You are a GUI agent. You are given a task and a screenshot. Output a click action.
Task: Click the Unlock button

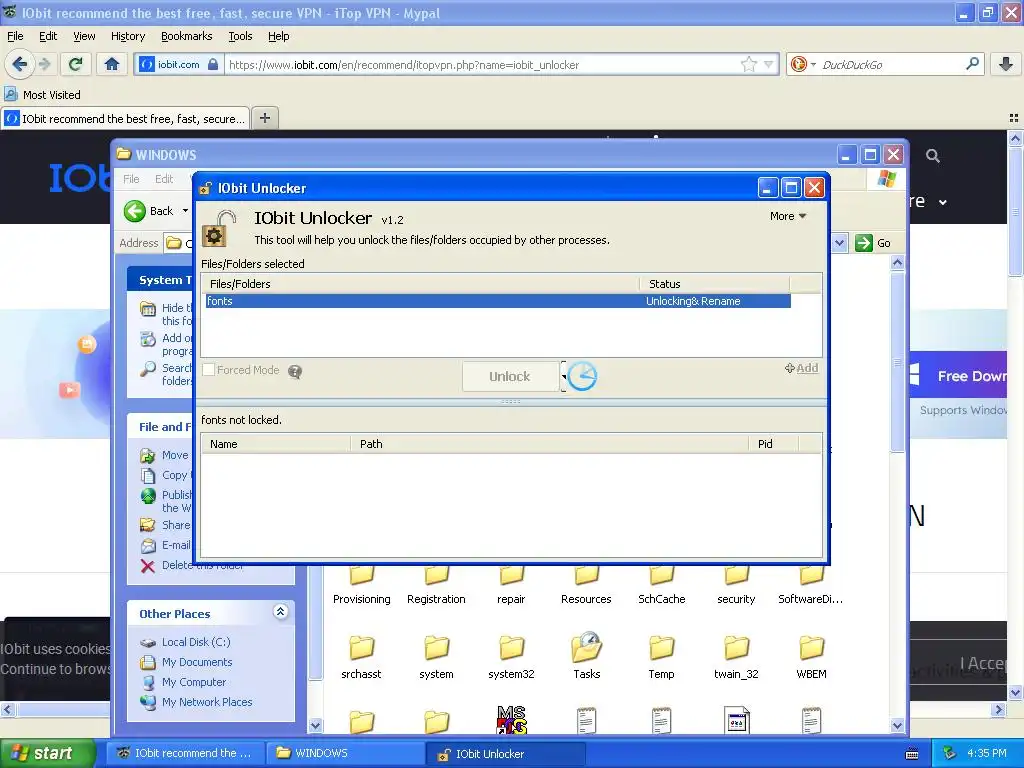pyautogui.click(x=510, y=377)
